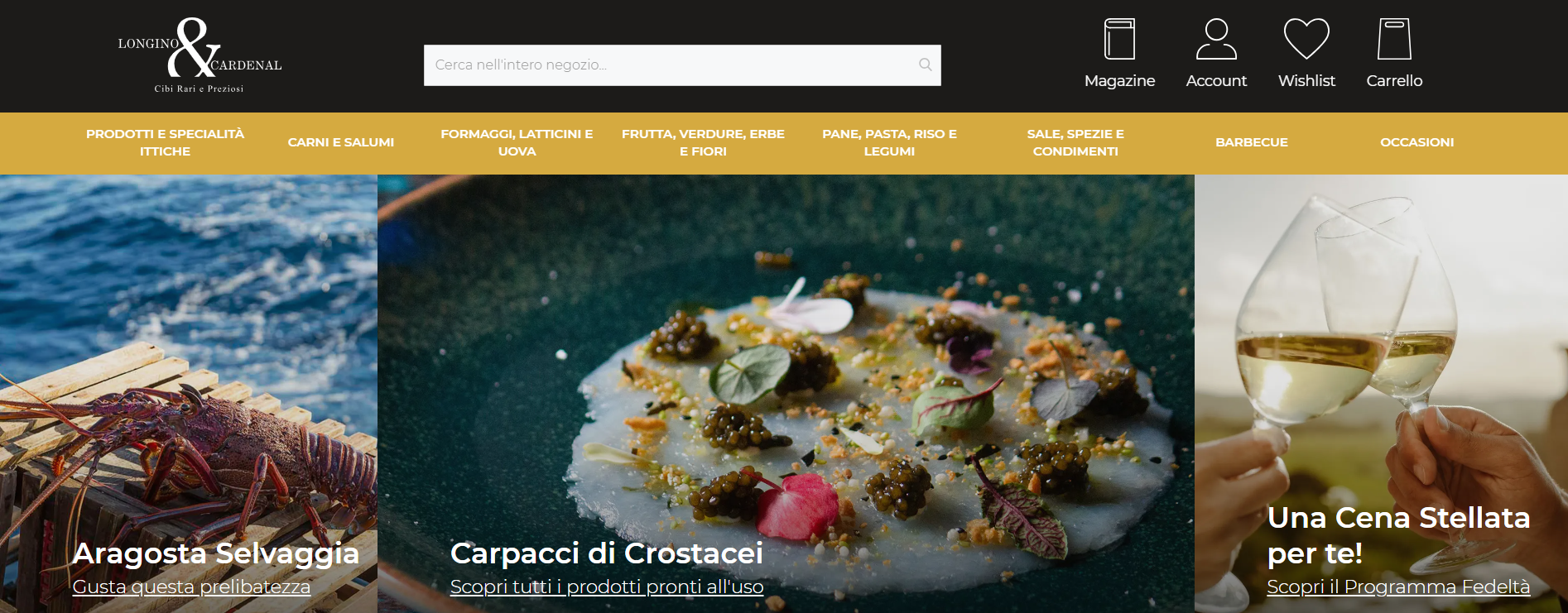Click Scopri tutti i prodotti pronti all'uso
Viewport: 1568px width, 613px height.
607,587
